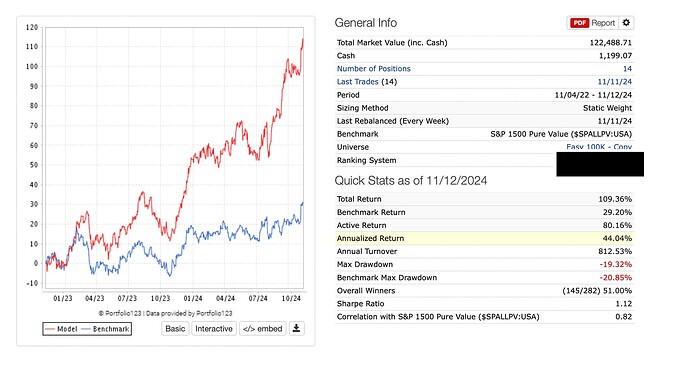Click the positions count 14 link

(x=628, y=69)
